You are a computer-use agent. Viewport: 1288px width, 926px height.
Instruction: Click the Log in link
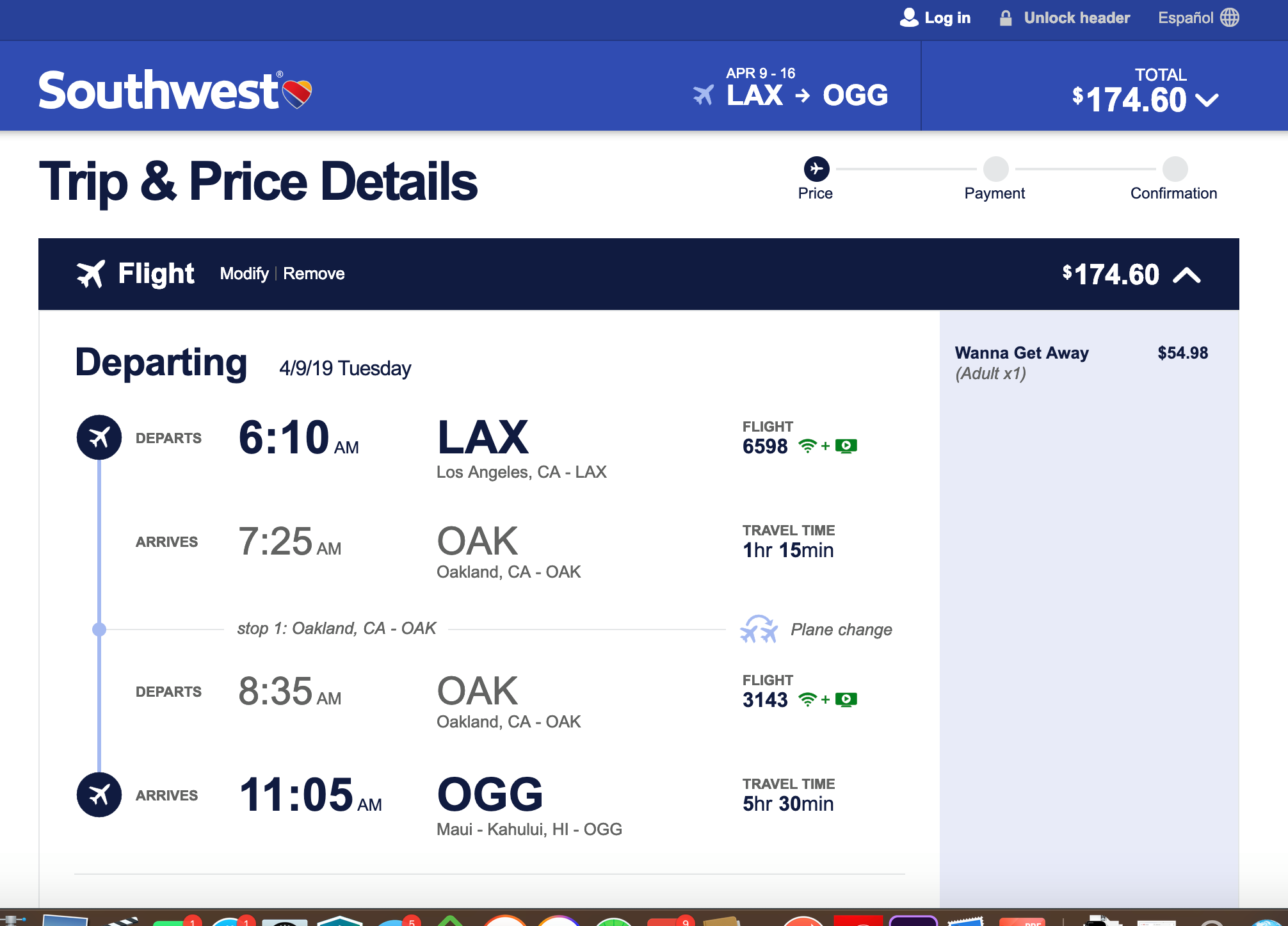[x=947, y=18]
